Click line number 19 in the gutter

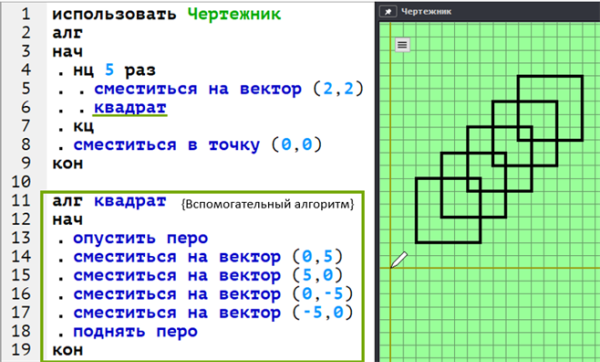click(21, 349)
